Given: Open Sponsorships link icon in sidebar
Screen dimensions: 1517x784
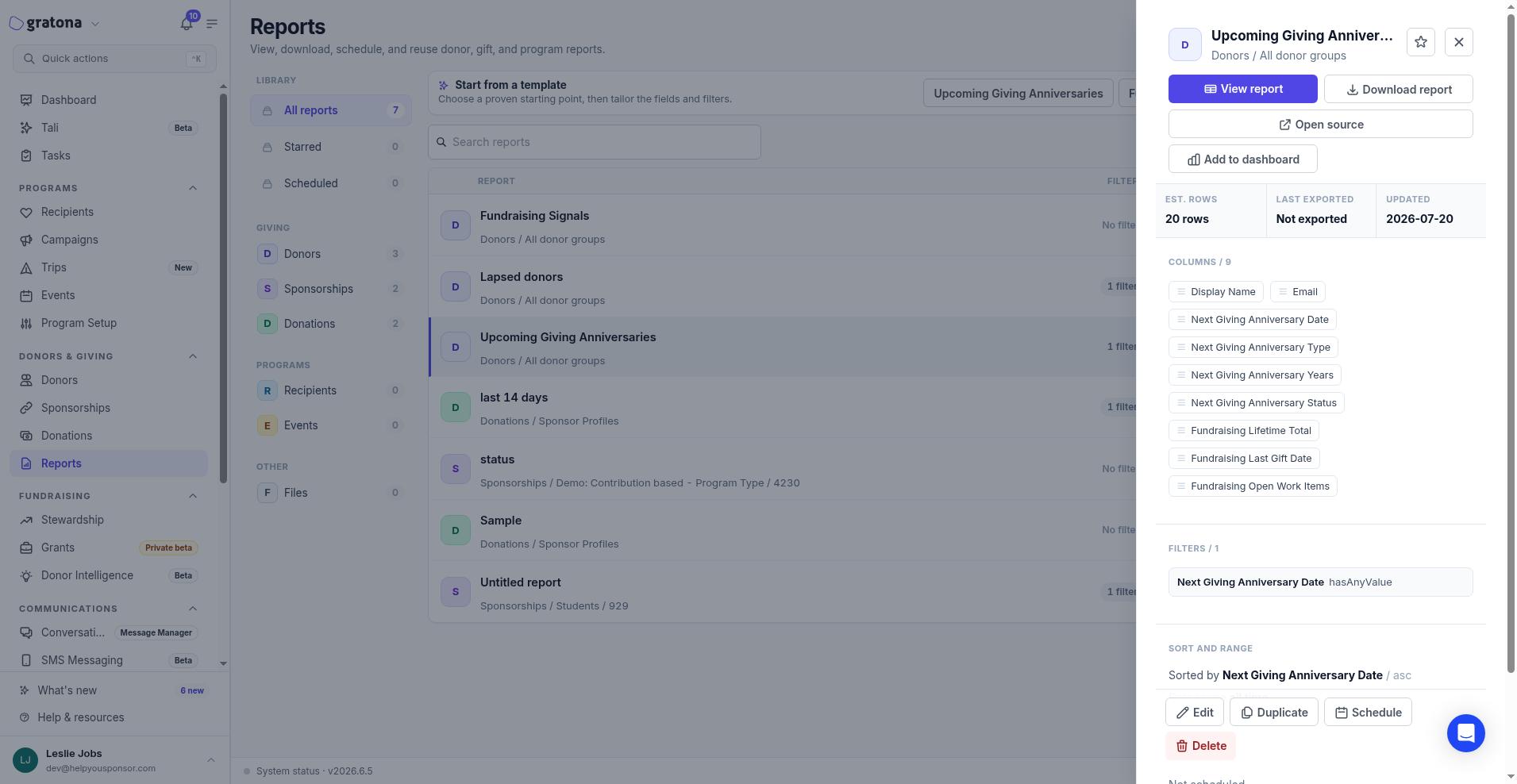Looking at the screenshot, I should click(x=26, y=408).
